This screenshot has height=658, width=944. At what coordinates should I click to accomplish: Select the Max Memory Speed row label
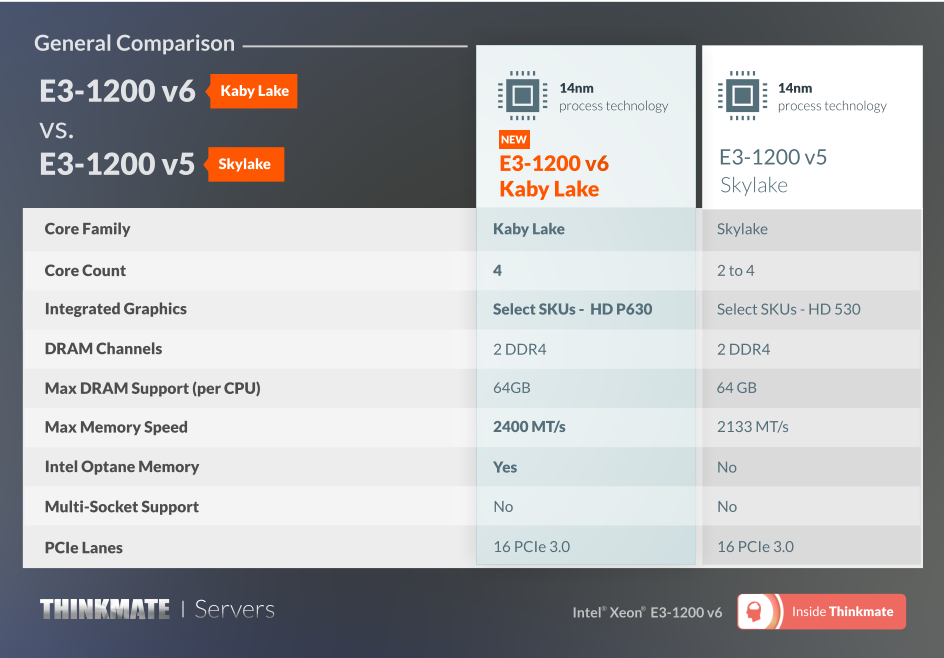click(116, 427)
